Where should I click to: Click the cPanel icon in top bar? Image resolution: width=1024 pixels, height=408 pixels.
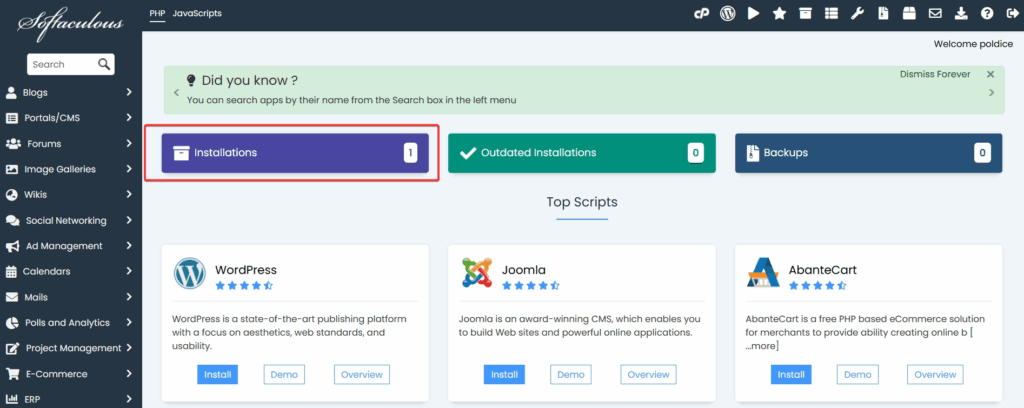pyautogui.click(x=701, y=14)
